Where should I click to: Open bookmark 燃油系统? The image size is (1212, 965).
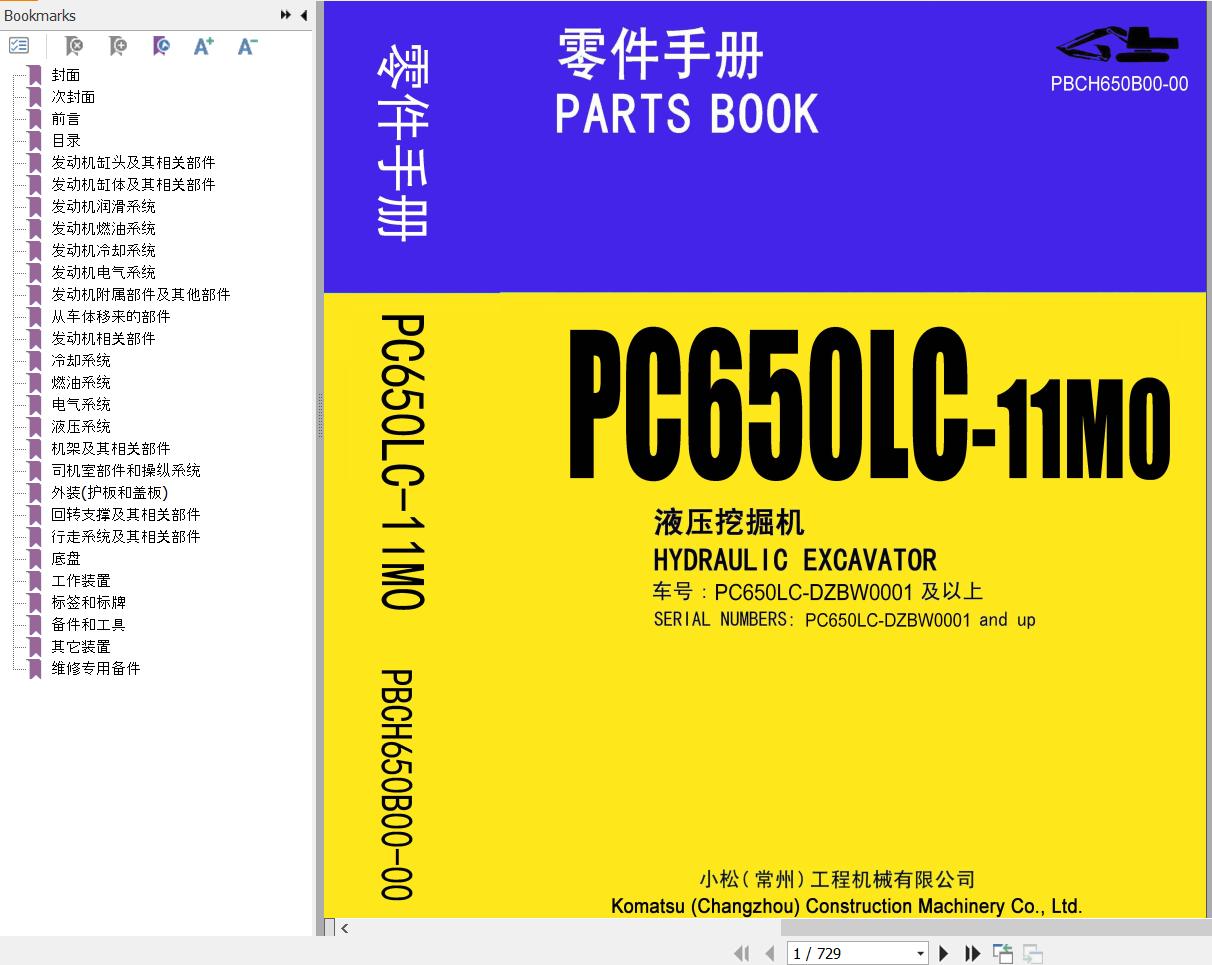[x=81, y=383]
